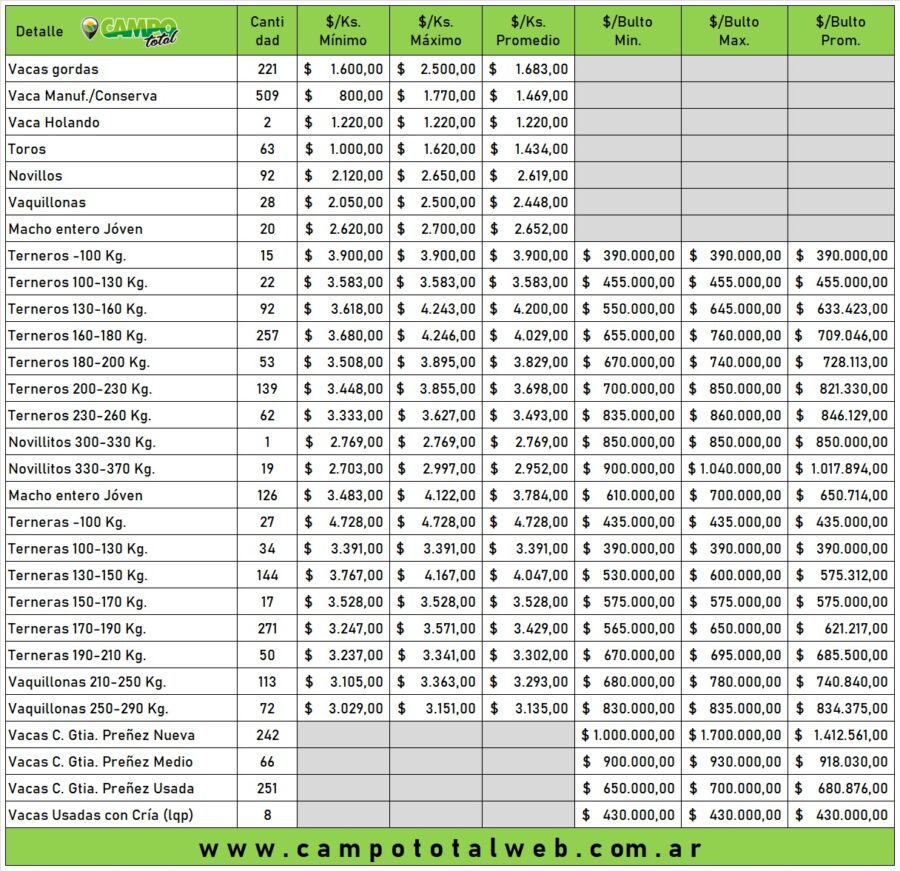
Task: Click the 509 quantity cell for Vaca Manuf./Conserva
Action: (267, 96)
